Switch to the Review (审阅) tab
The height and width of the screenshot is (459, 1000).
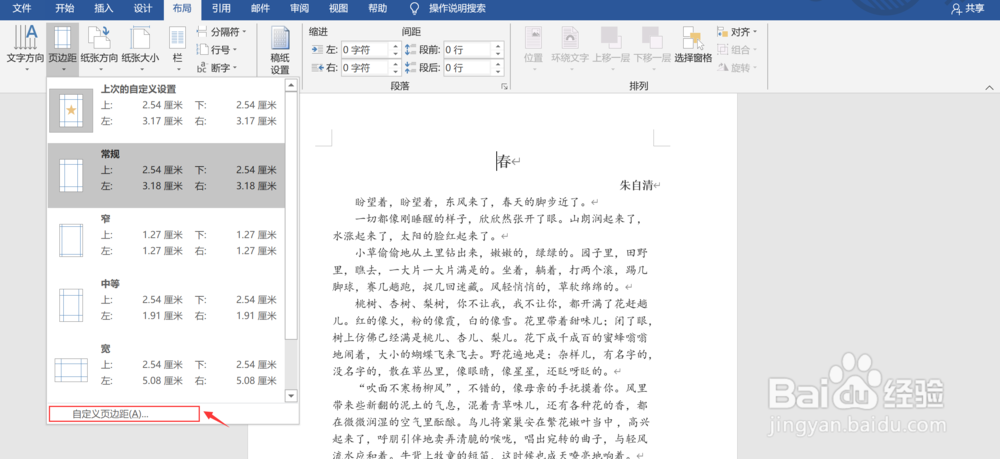299,8
